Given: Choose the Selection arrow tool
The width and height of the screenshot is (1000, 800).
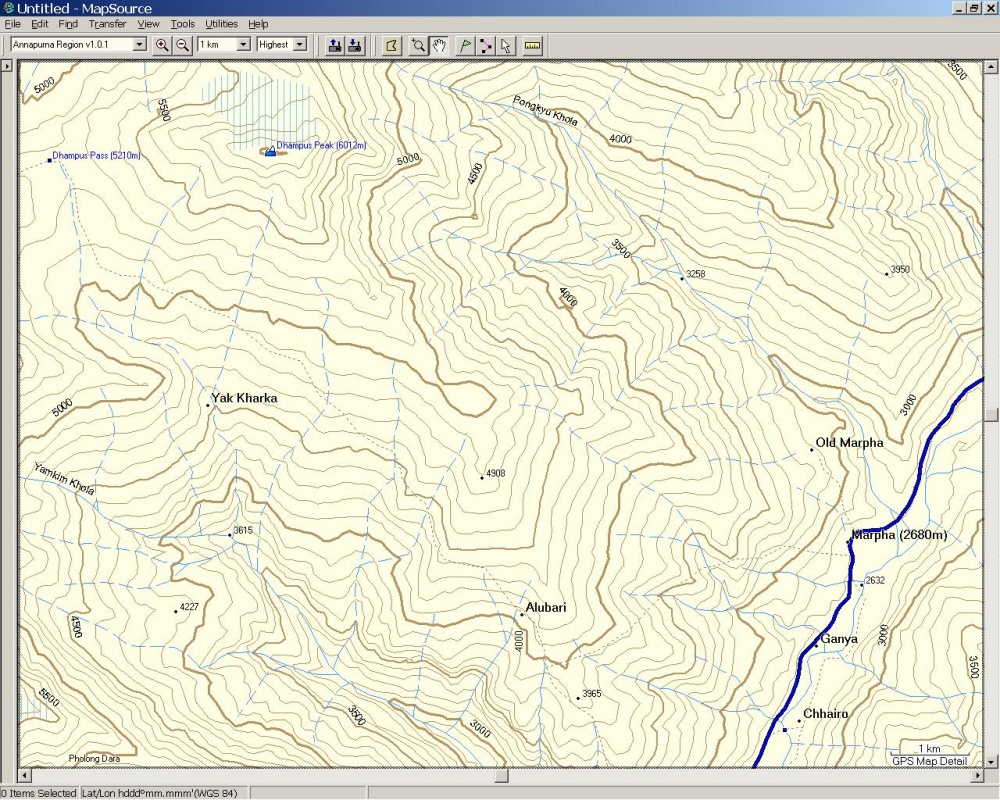Looking at the screenshot, I should tap(506, 45).
